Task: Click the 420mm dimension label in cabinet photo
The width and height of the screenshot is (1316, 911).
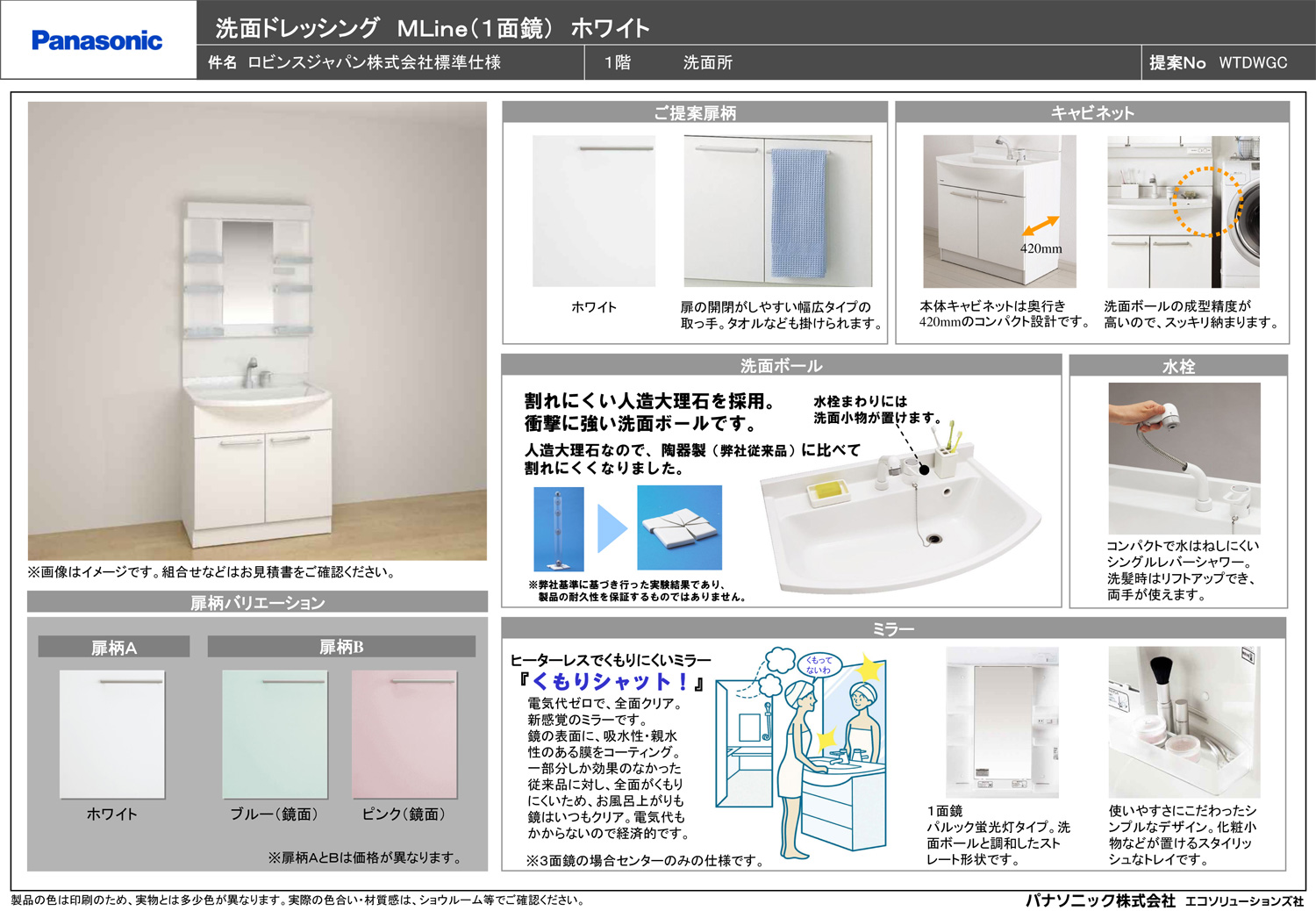Action: pos(1041,248)
